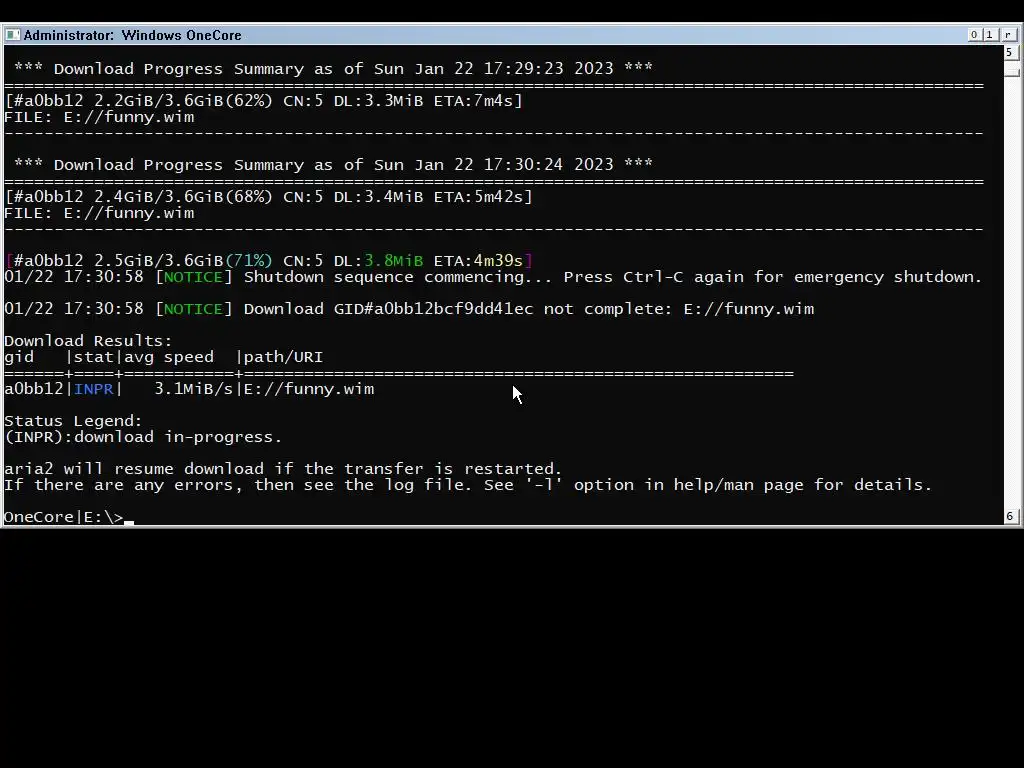This screenshot has height=768, width=1024.
Task: Click the 'Administrator: Windows OneCore' title text
Action: tap(133, 35)
